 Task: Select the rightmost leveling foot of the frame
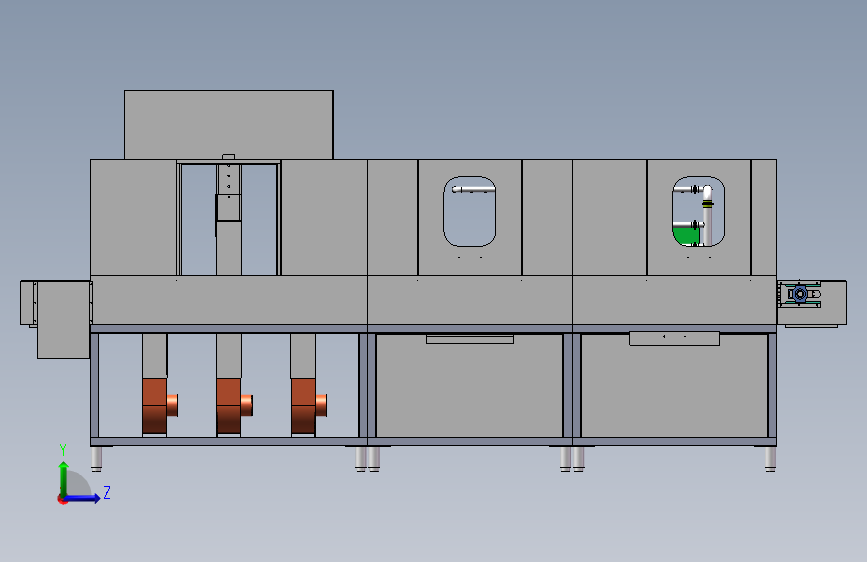click(x=770, y=459)
